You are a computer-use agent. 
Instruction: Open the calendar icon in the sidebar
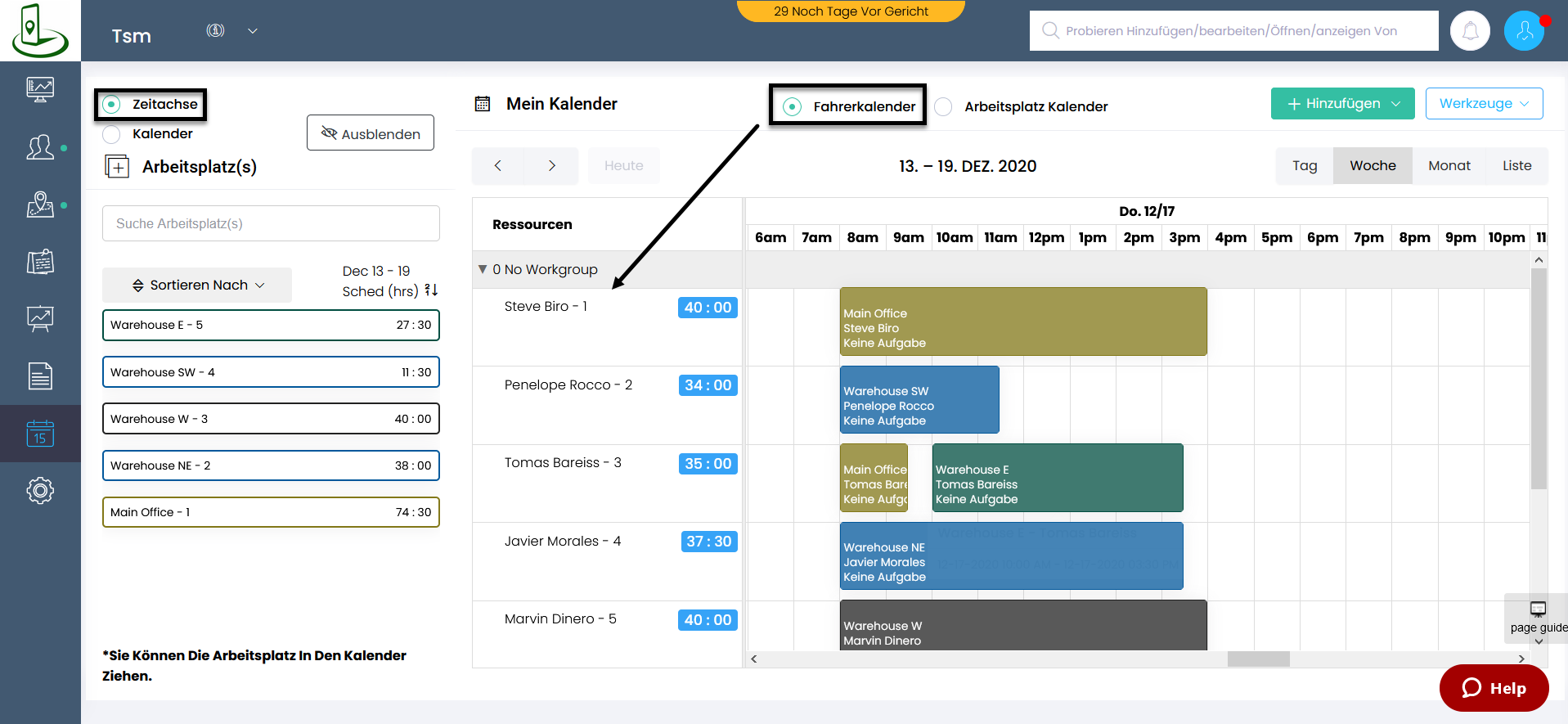click(x=40, y=434)
